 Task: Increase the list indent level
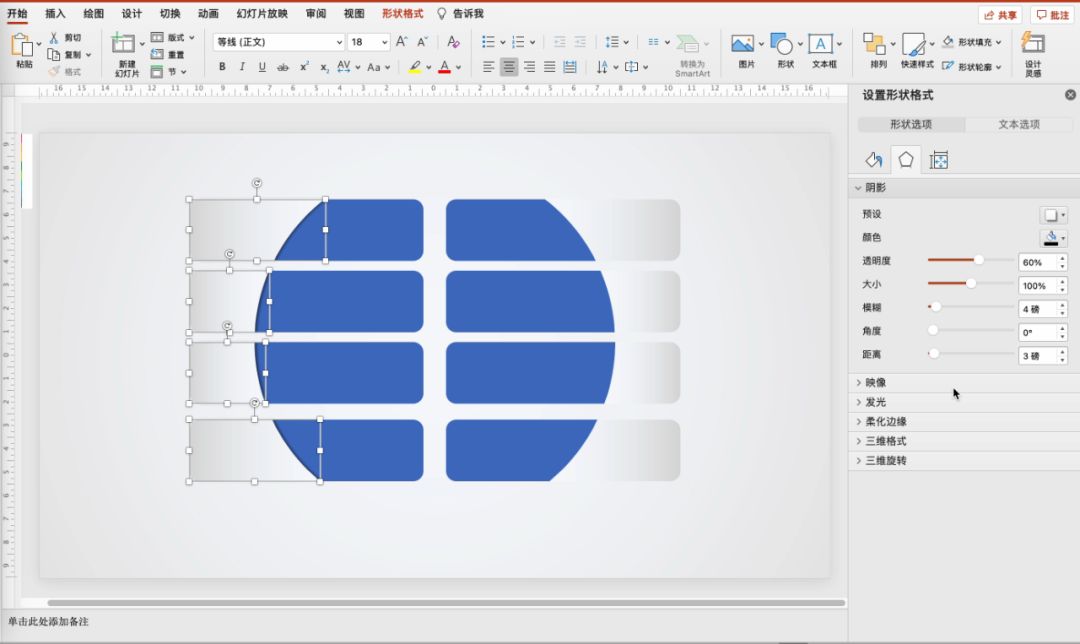[581, 42]
